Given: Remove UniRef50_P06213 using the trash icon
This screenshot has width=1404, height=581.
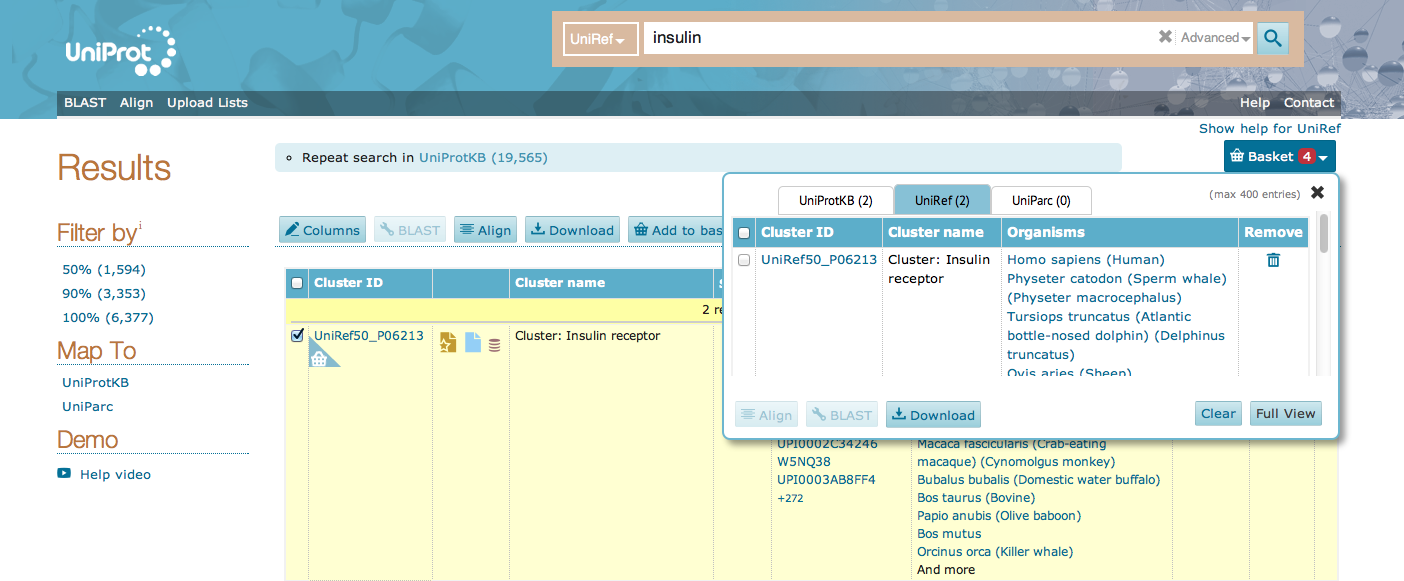Looking at the screenshot, I should [x=1273, y=260].
